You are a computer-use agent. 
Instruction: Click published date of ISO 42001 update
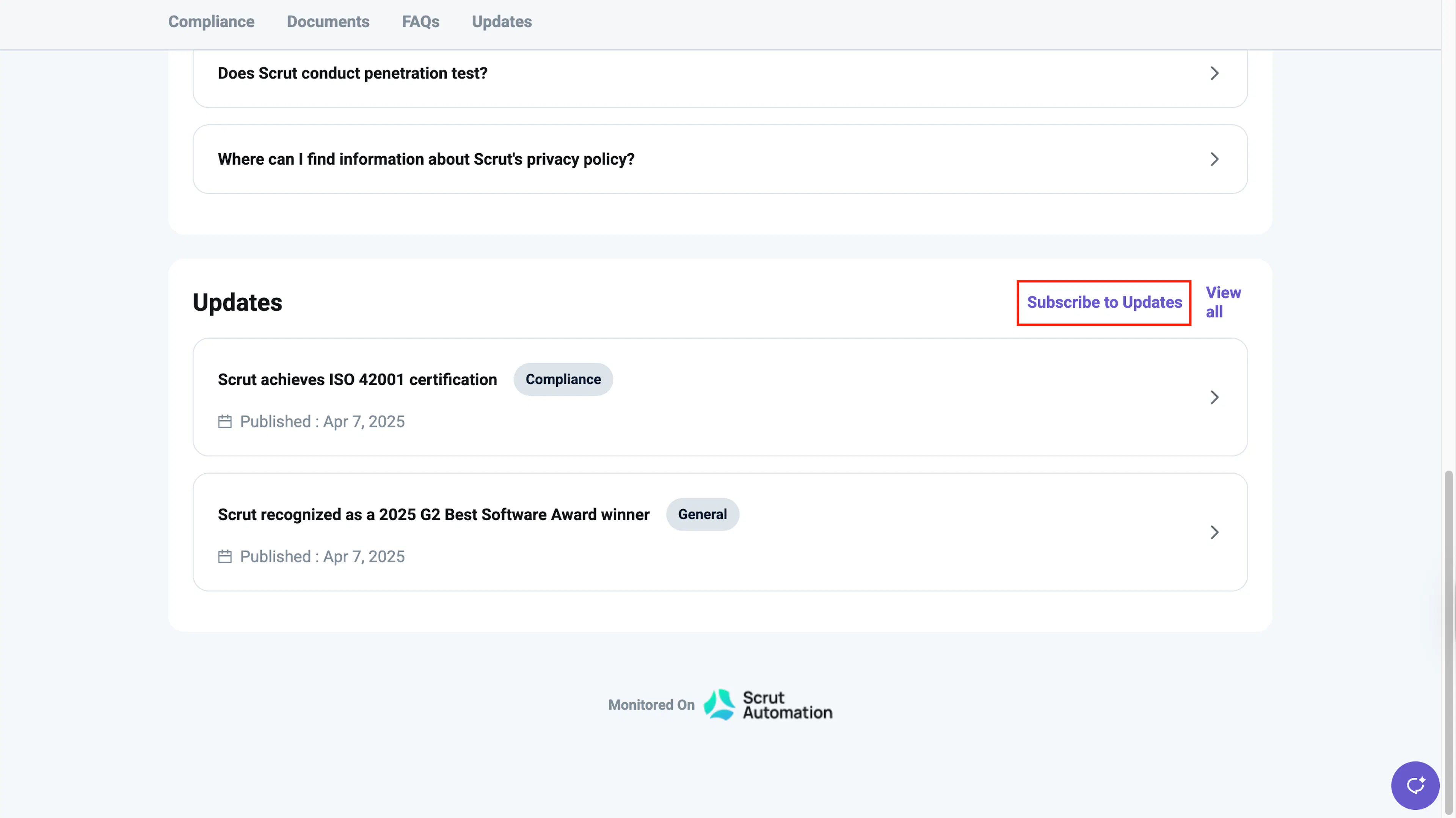pyautogui.click(x=322, y=422)
